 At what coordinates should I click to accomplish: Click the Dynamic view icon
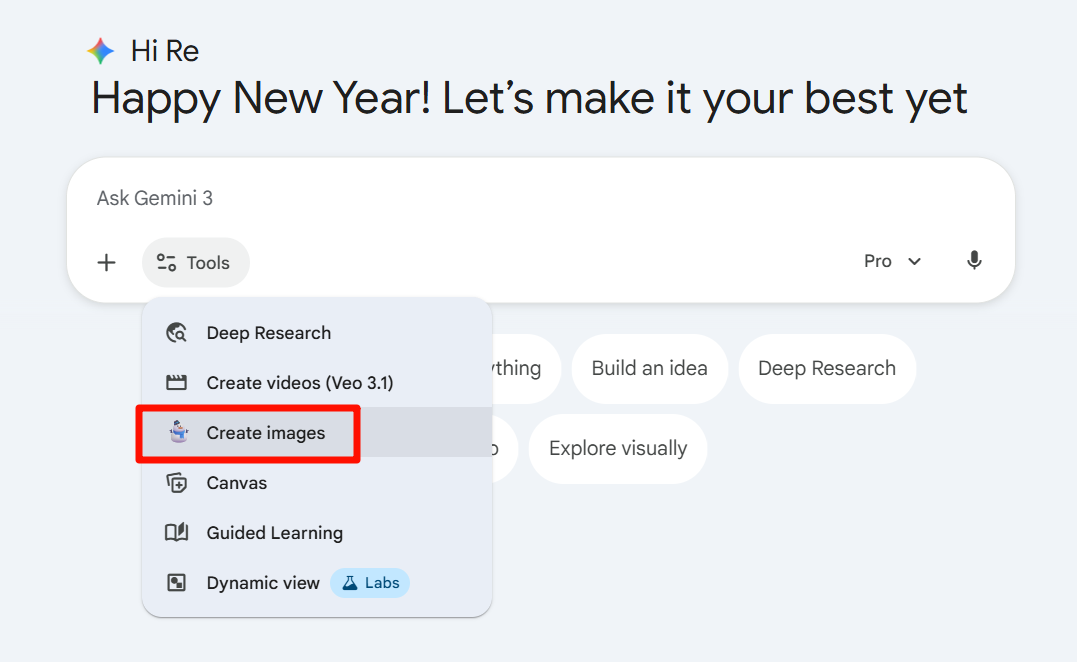[177, 583]
